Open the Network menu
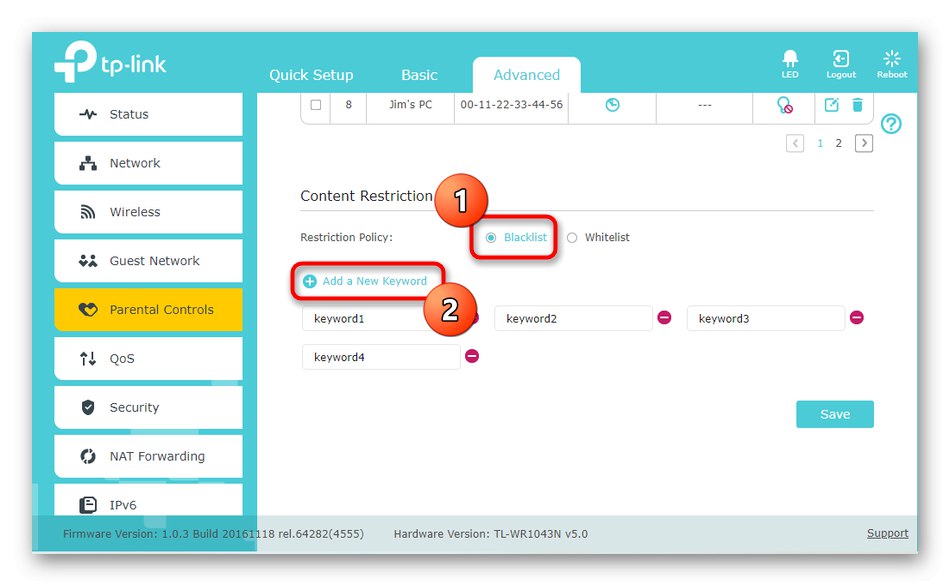The width and height of the screenshot is (950, 586). tap(148, 163)
